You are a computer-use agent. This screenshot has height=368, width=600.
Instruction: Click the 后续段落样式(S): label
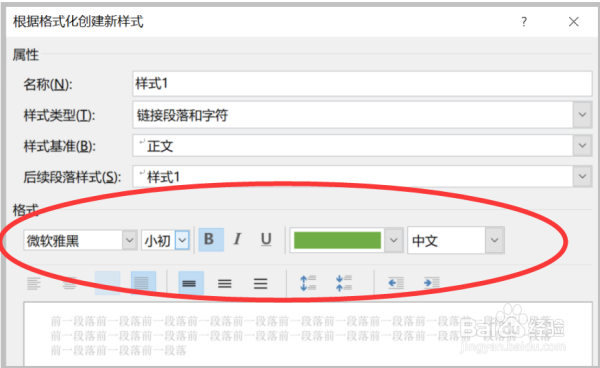(72, 177)
